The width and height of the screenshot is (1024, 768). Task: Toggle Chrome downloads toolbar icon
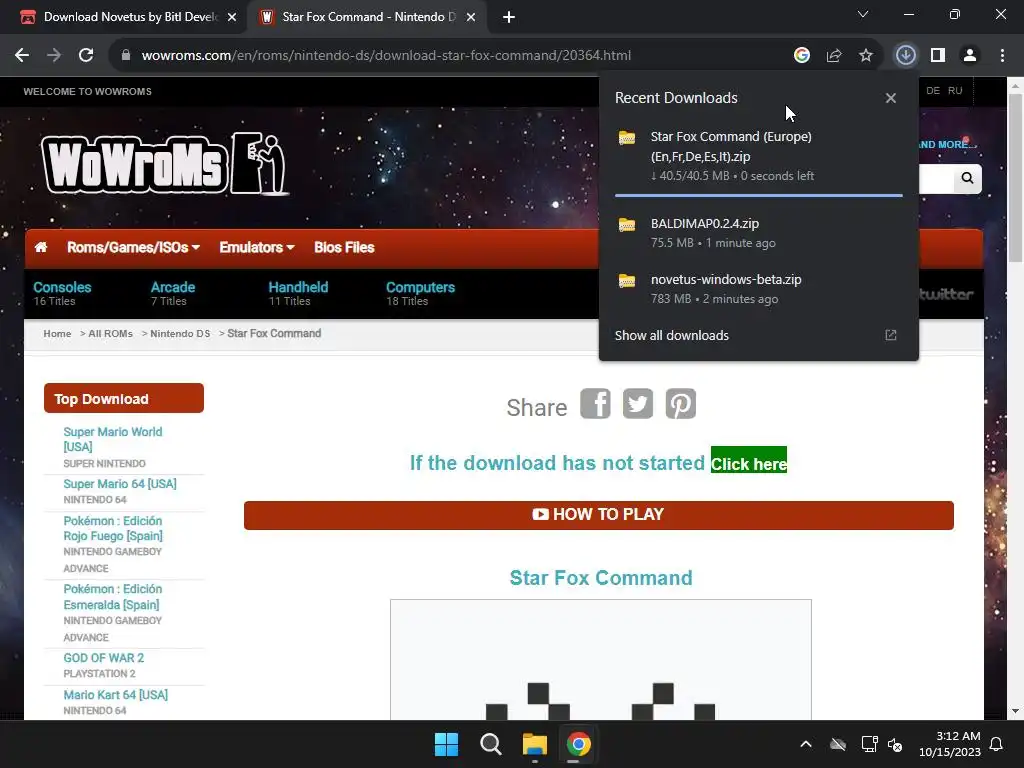[905, 56]
